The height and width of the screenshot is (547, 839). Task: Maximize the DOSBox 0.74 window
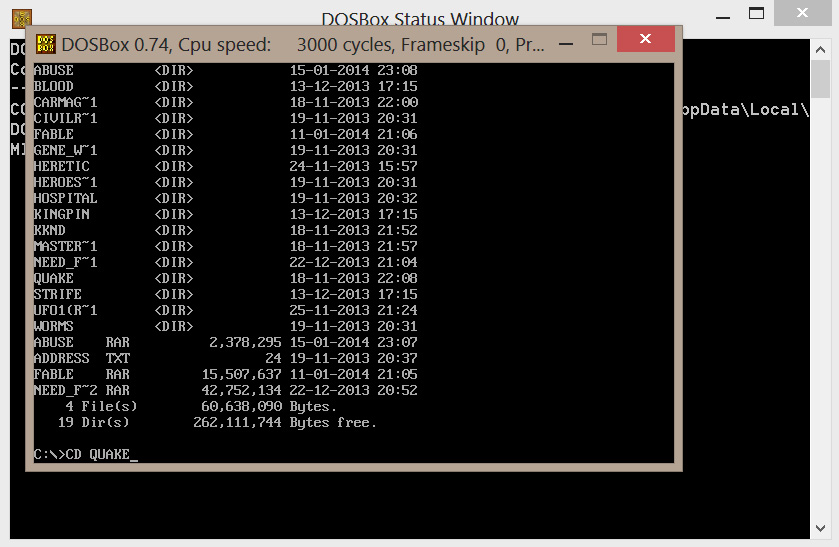point(599,39)
